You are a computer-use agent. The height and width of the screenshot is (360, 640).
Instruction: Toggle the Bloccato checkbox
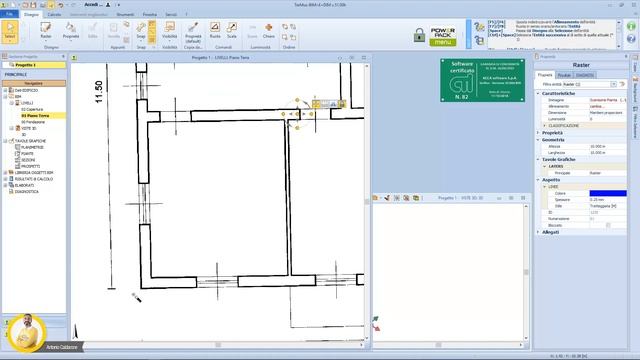point(608,225)
